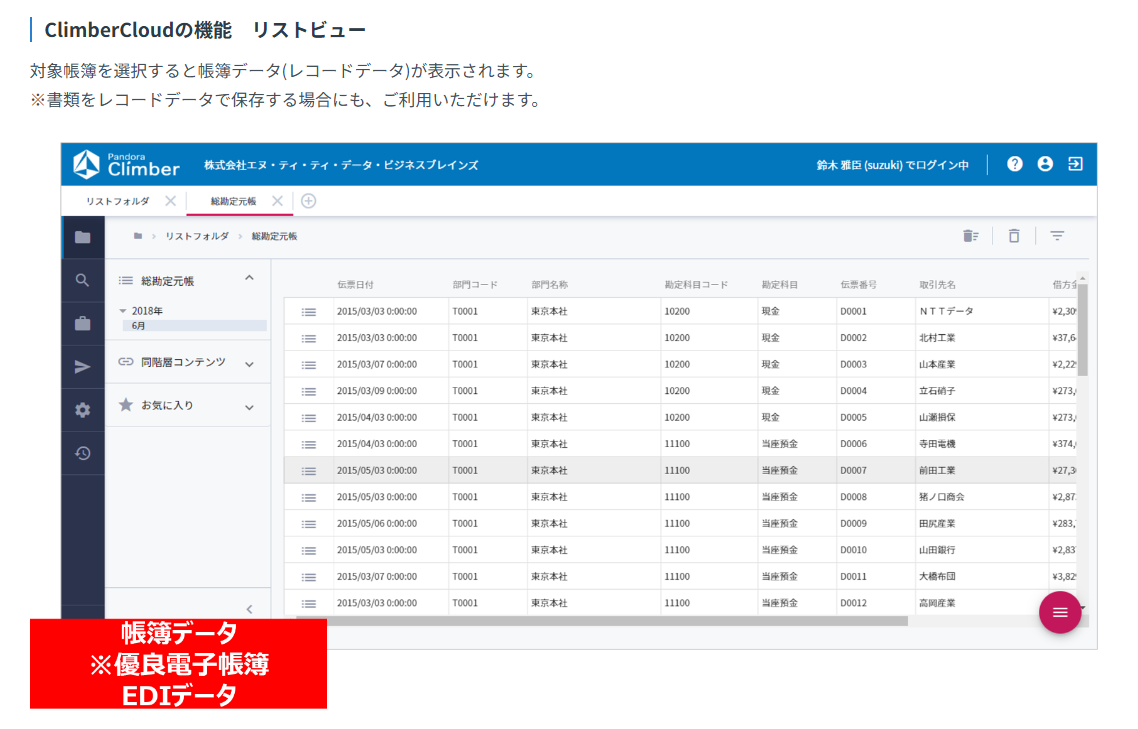Expand the 同階層コンテンツ section

pyautogui.click(x=250, y=364)
